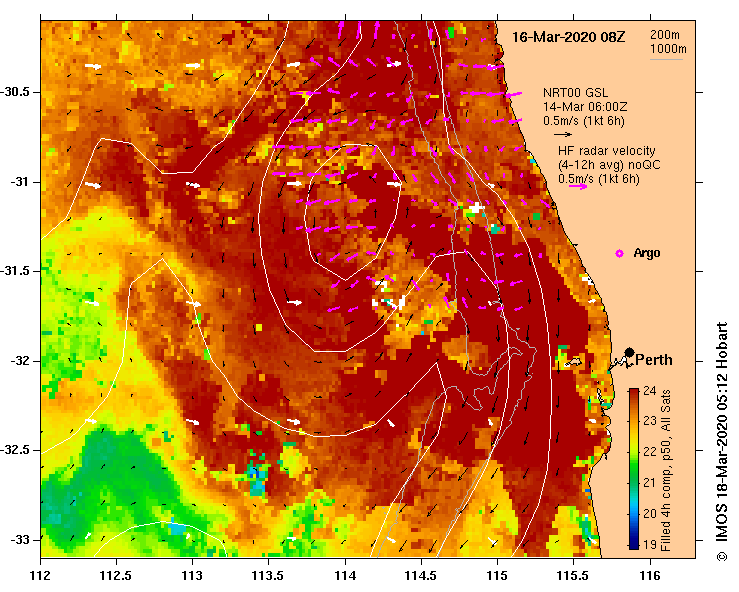The width and height of the screenshot is (739, 592).
Task: Click the 19 value on color bar
Action: (649, 544)
